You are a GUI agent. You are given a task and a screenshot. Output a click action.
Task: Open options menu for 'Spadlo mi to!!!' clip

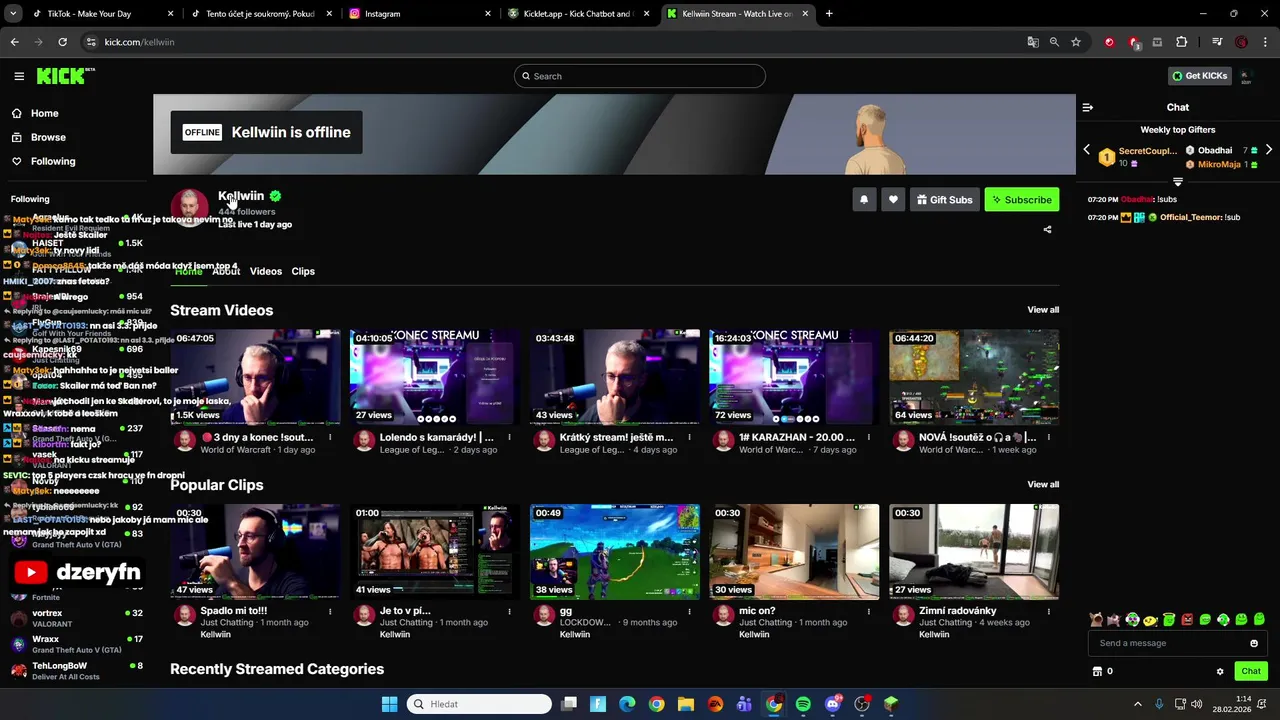(330, 611)
